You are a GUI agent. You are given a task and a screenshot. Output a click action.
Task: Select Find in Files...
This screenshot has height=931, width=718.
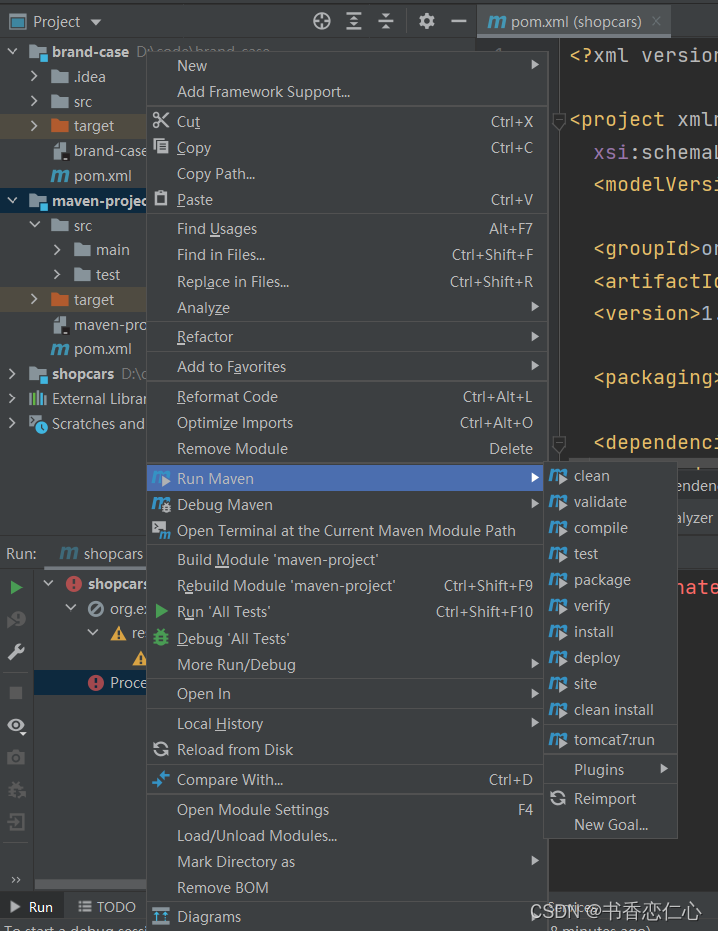[346, 255]
